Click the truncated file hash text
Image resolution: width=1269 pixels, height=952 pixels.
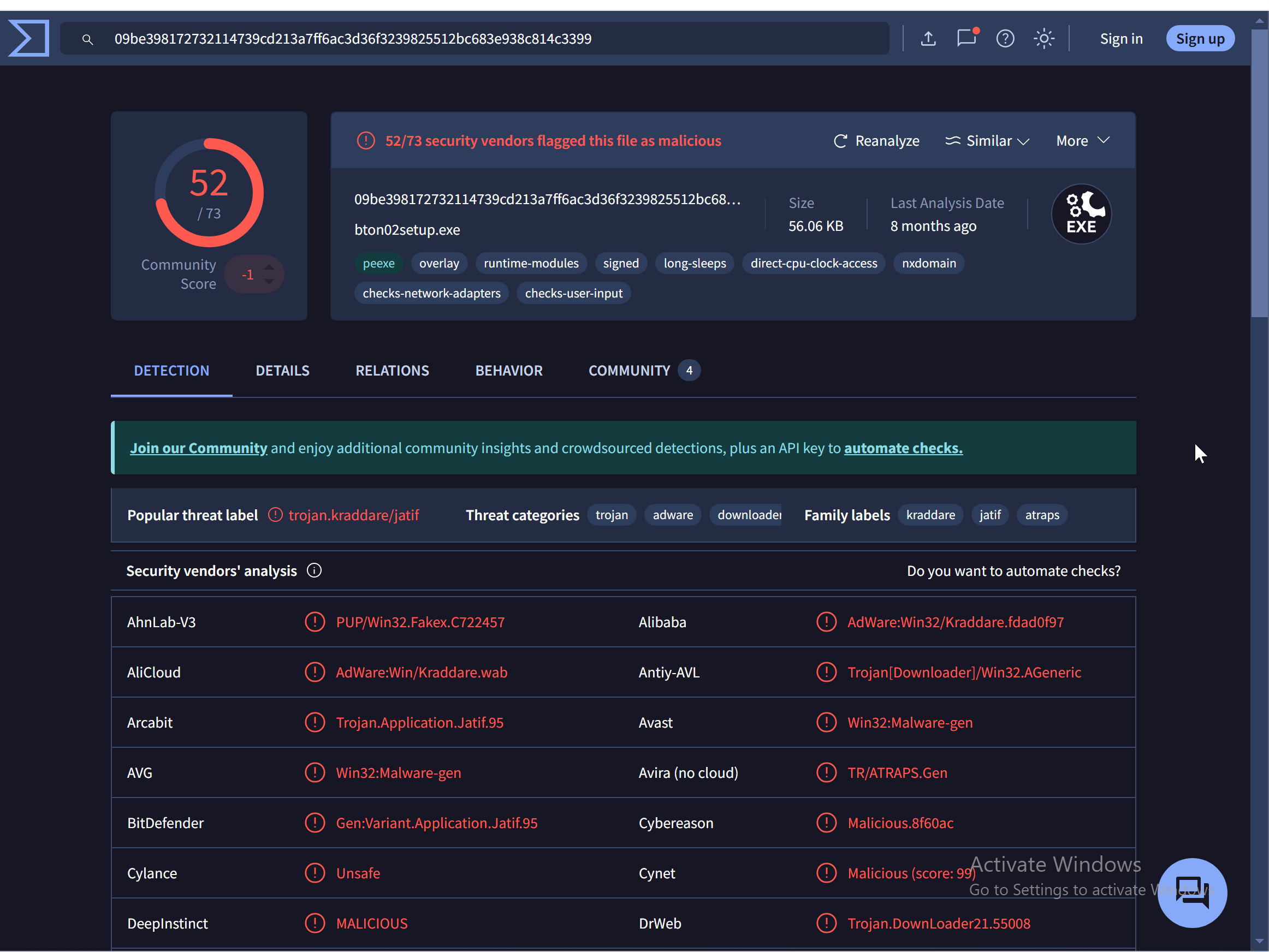pos(548,199)
